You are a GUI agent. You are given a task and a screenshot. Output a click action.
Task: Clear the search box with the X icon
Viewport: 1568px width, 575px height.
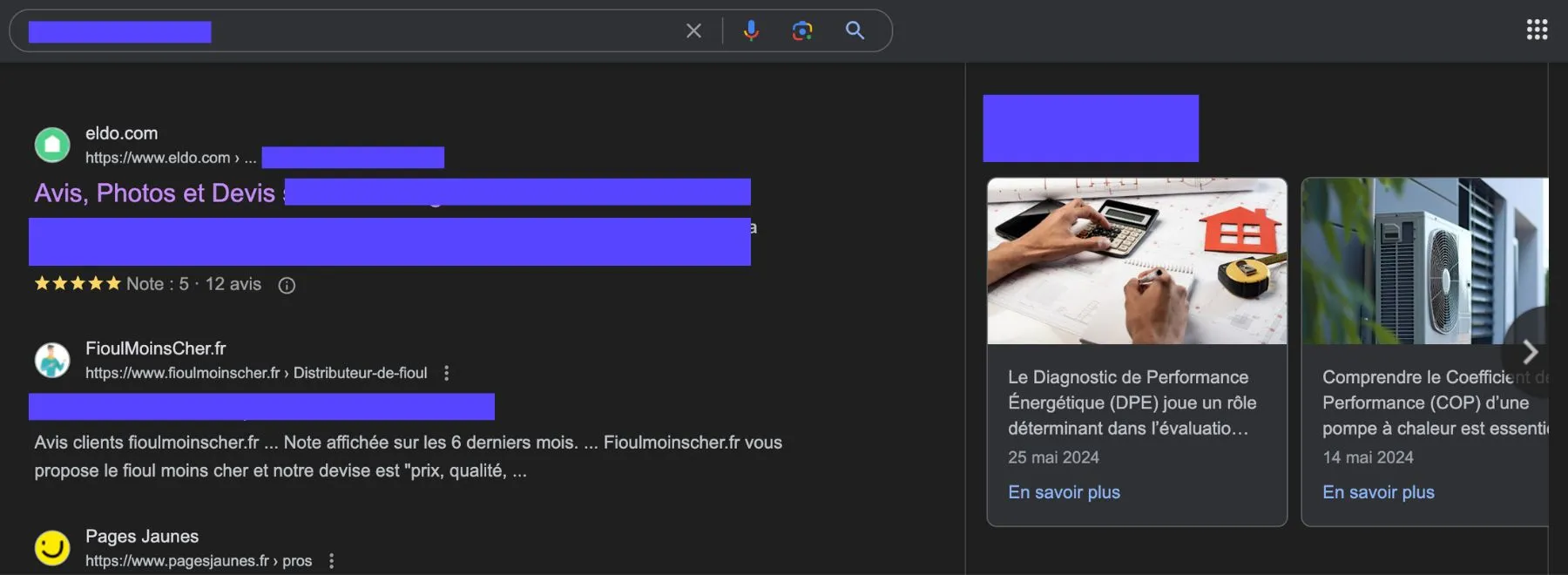[693, 30]
